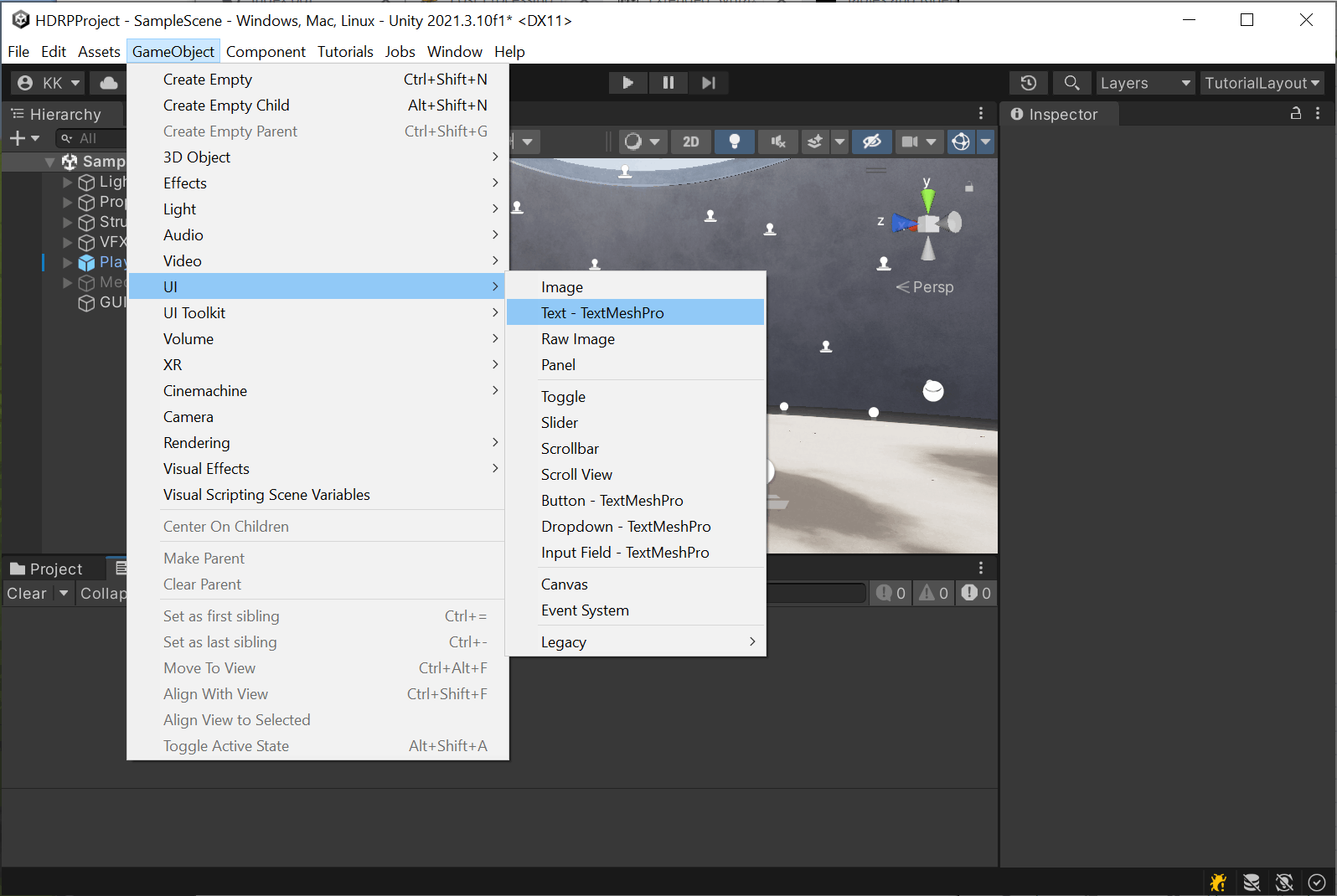Toggle 2D view mode in Scene

click(691, 142)
